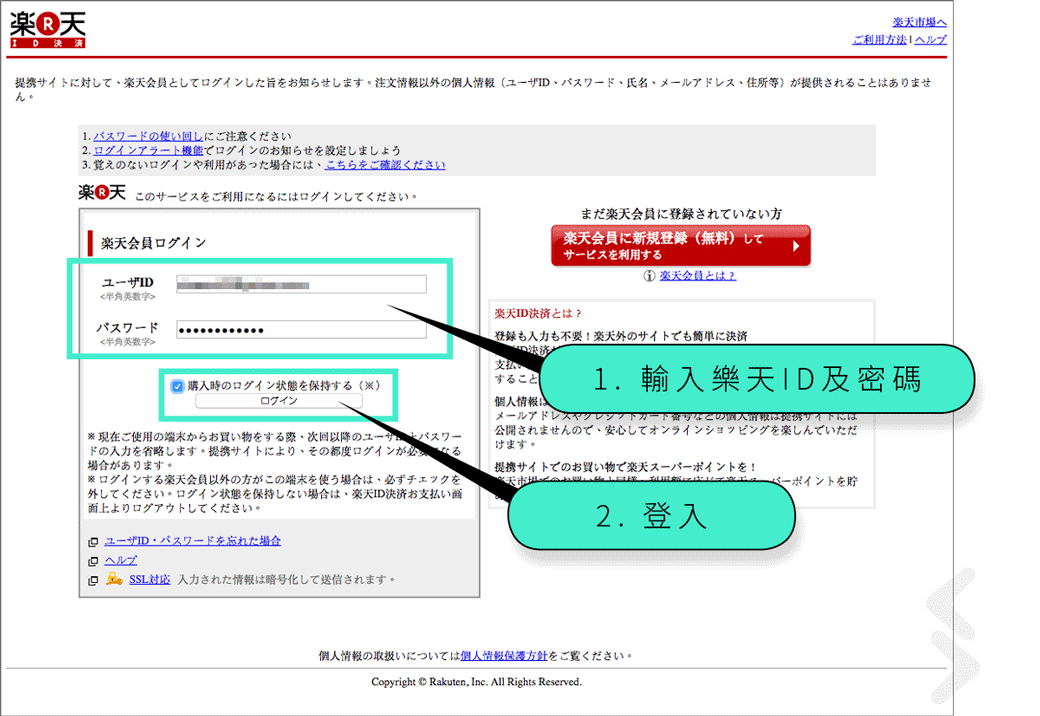
Task: Open the 楽天市場へ link
Action: (x=919, y=23)
